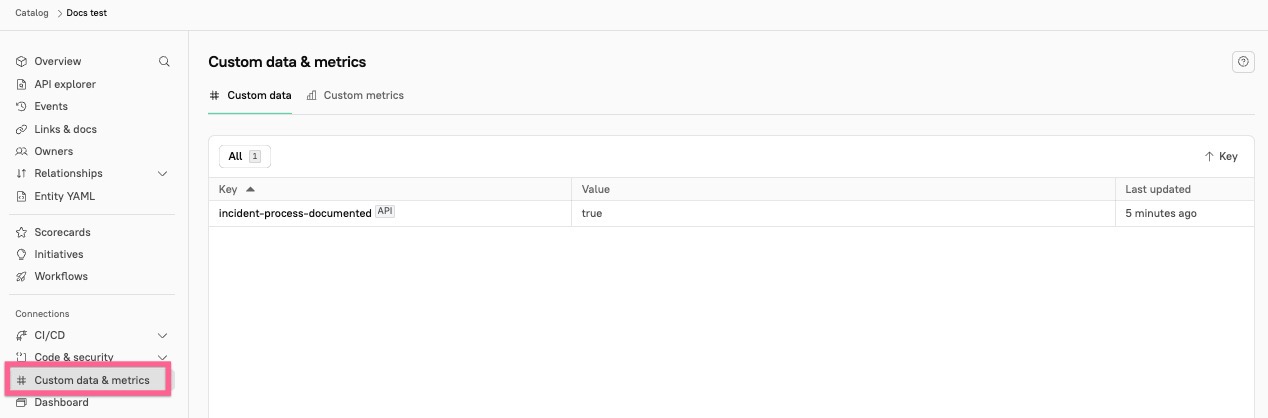Go to Catalog in the breadcrumb
Image resolution: width=1268 pixels, height=418 pixels.
(32, 13)
